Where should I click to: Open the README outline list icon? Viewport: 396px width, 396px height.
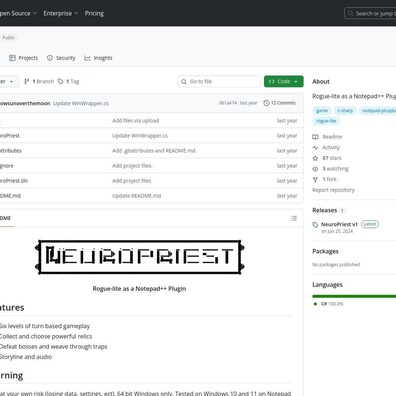pyautogui.click(x=294, y=218)
